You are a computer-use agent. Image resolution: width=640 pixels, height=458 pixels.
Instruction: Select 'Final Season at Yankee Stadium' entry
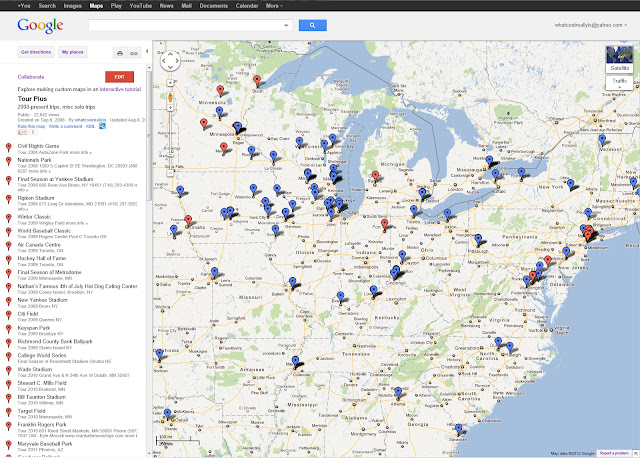pyautogui.click(x=56, y=179)
